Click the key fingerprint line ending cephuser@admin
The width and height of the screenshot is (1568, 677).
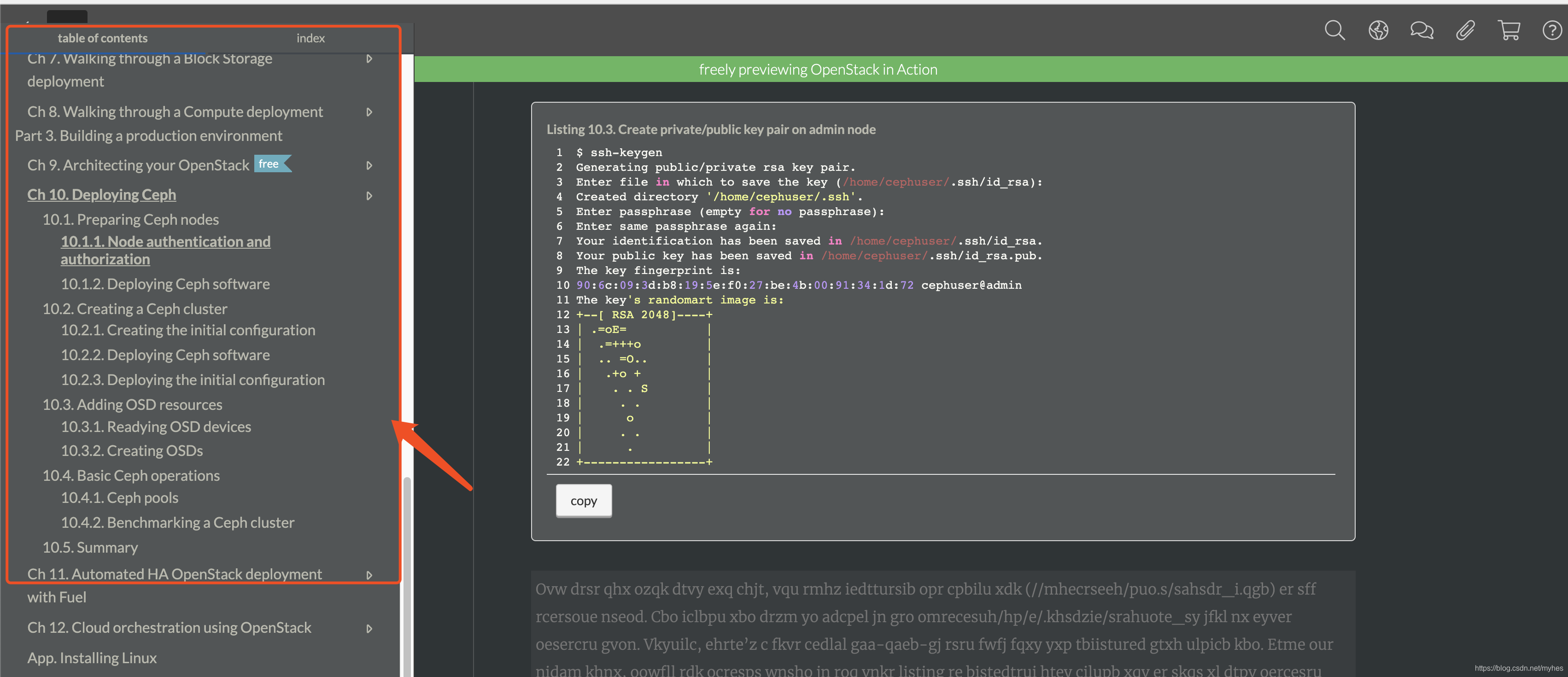click(x=799, y=285)
